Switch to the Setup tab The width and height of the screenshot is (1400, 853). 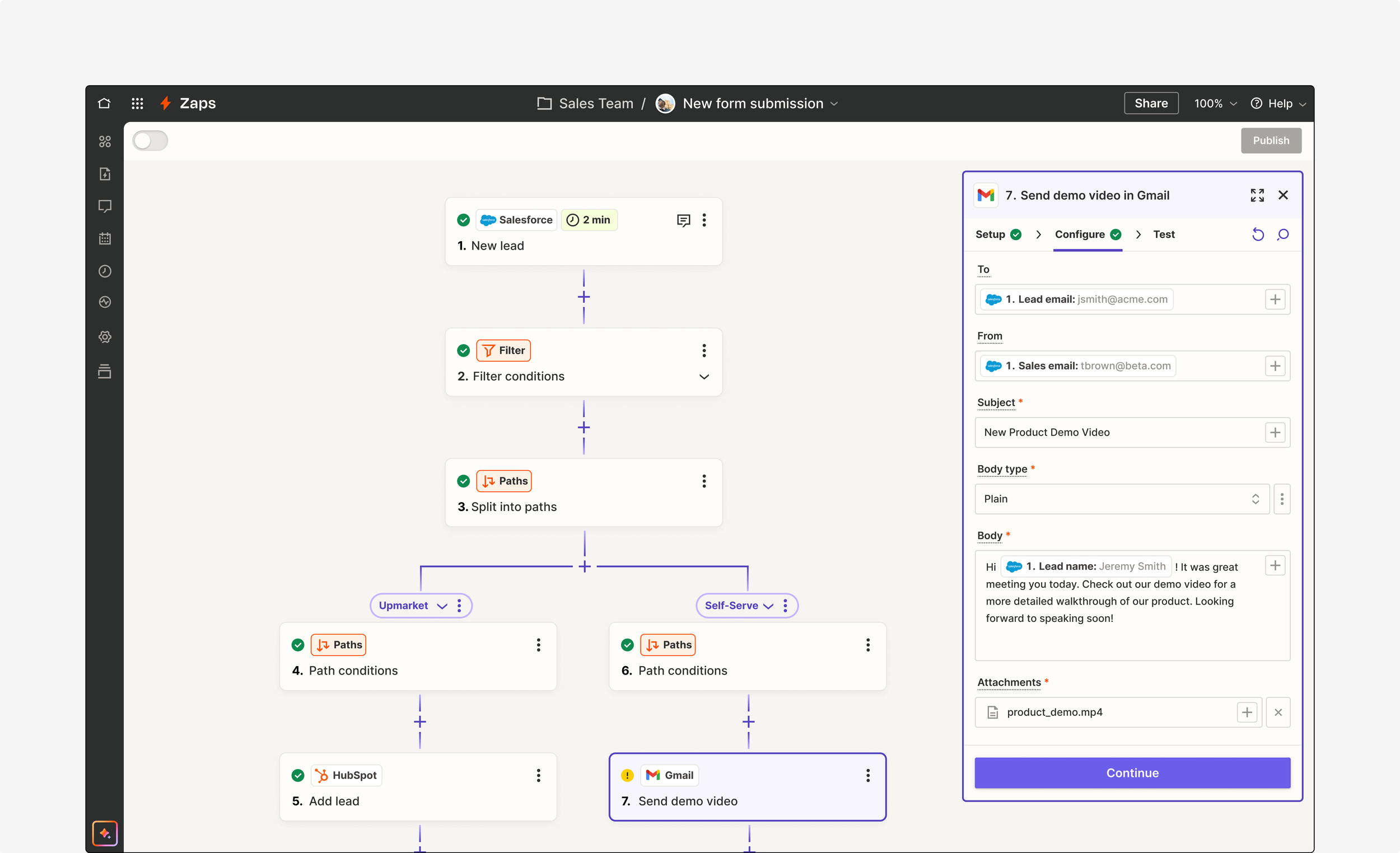[x=990, y=235]
